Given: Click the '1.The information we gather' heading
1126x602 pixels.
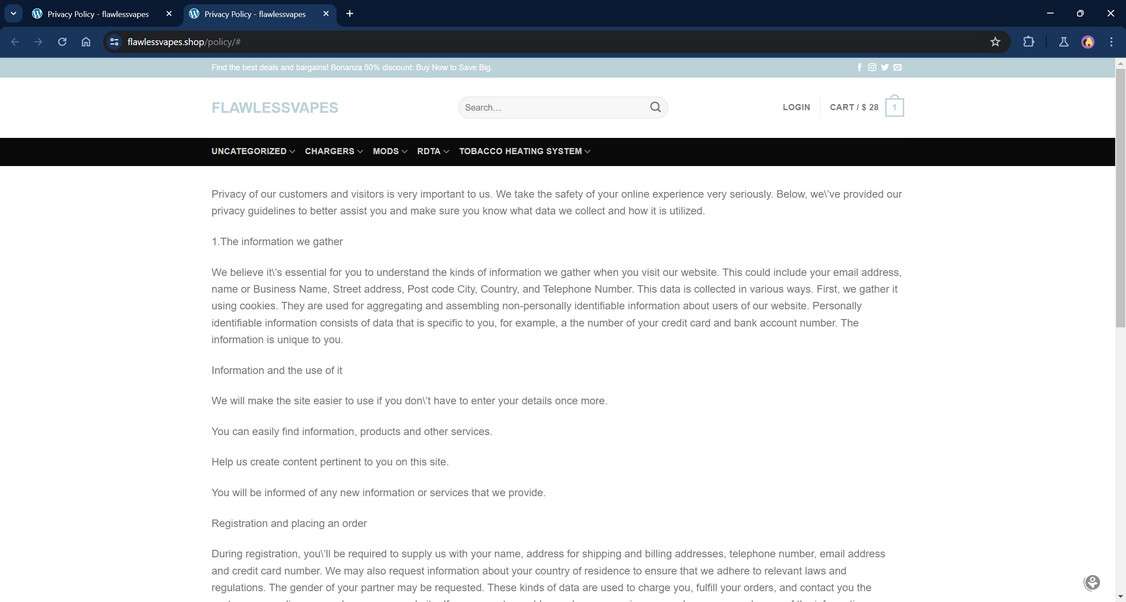Looking at the screenshot, I should 277,242.
